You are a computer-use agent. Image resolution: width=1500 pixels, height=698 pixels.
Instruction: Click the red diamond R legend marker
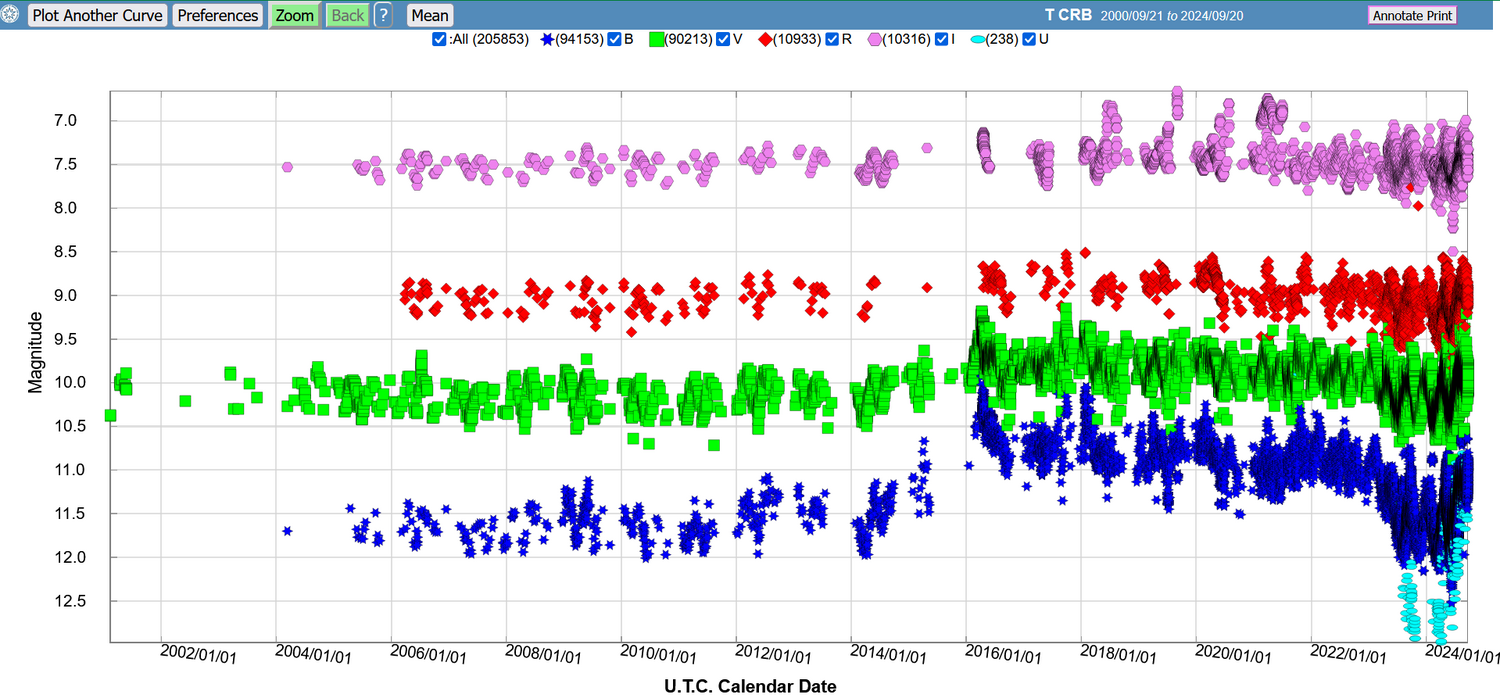(766, 40)
